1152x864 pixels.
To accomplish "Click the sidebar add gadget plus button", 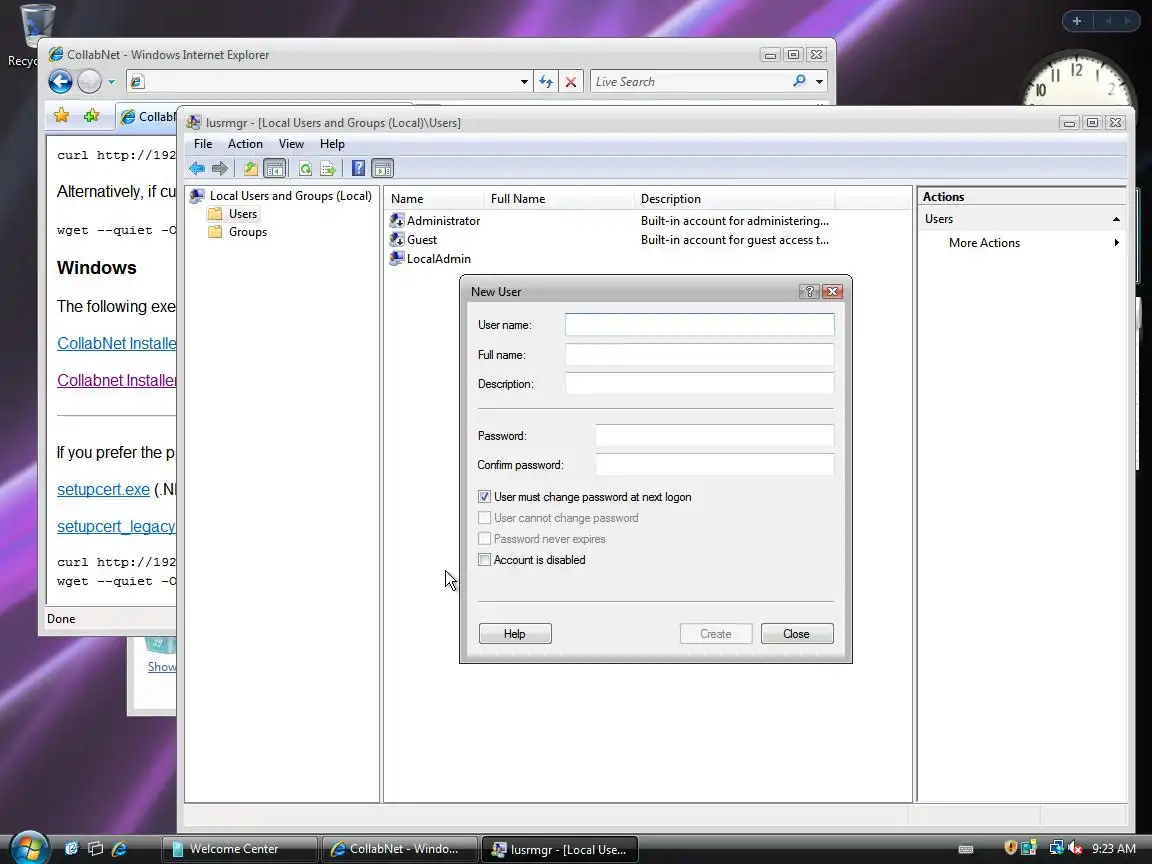I will point(1076,21).
